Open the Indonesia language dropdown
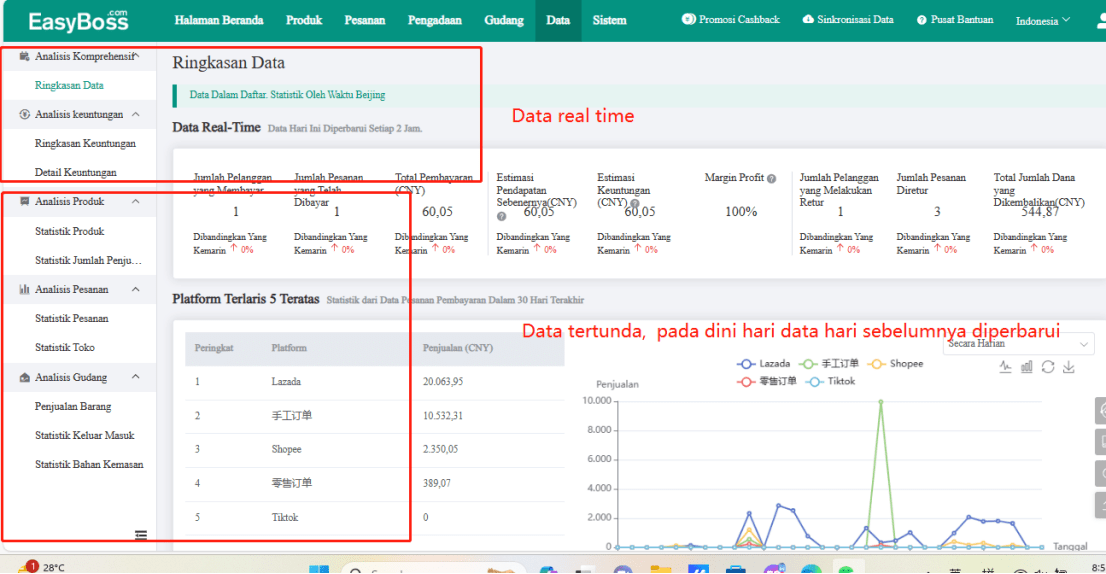1106x574 pixels. [x=1043, y=20]
